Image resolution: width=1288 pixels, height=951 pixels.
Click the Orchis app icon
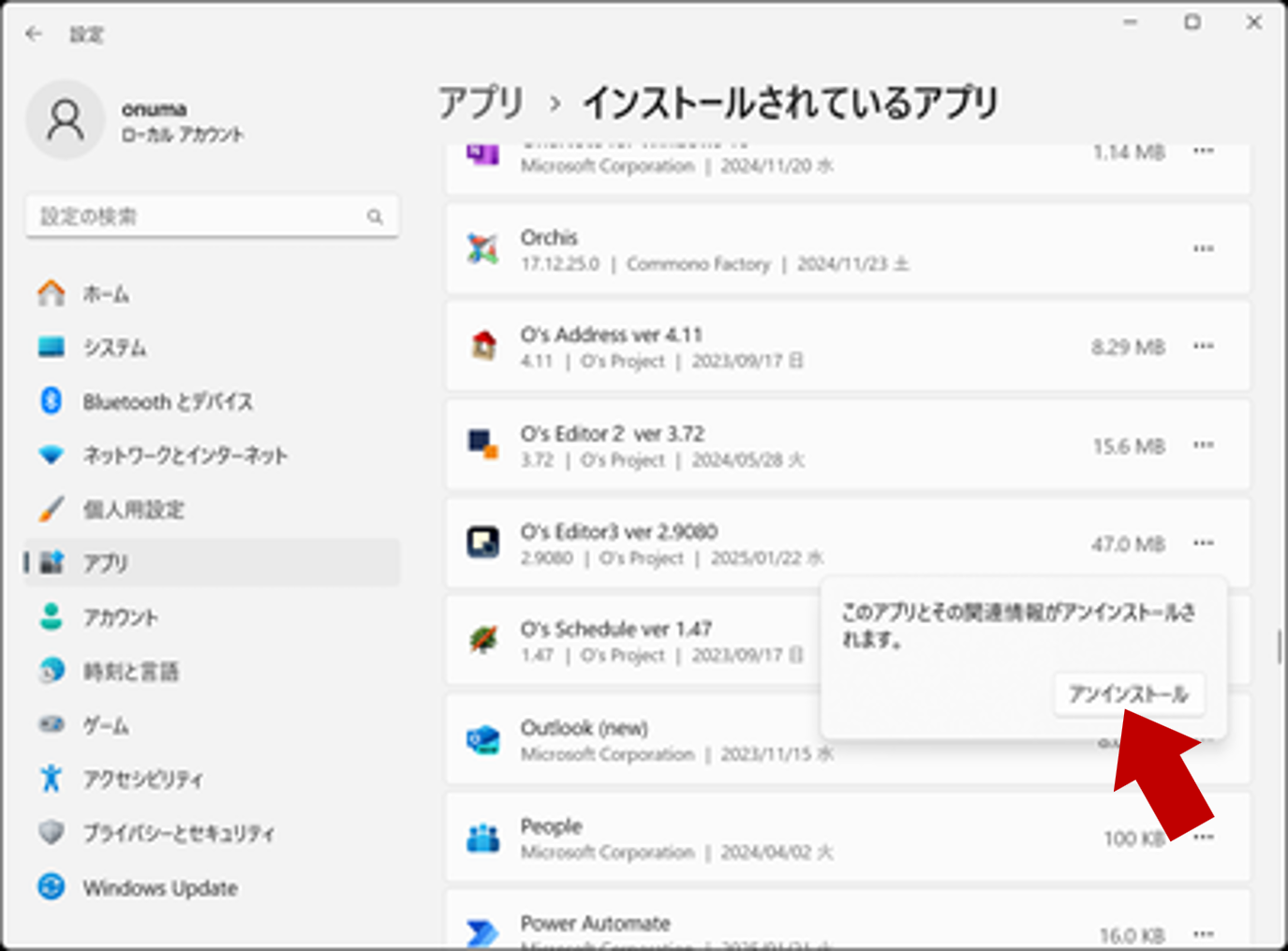pyautogui.click(x=483, y=248)
